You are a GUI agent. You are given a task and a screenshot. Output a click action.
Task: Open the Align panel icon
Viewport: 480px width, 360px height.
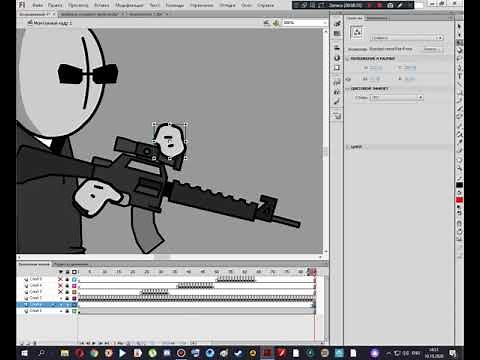tap(337, 48)
